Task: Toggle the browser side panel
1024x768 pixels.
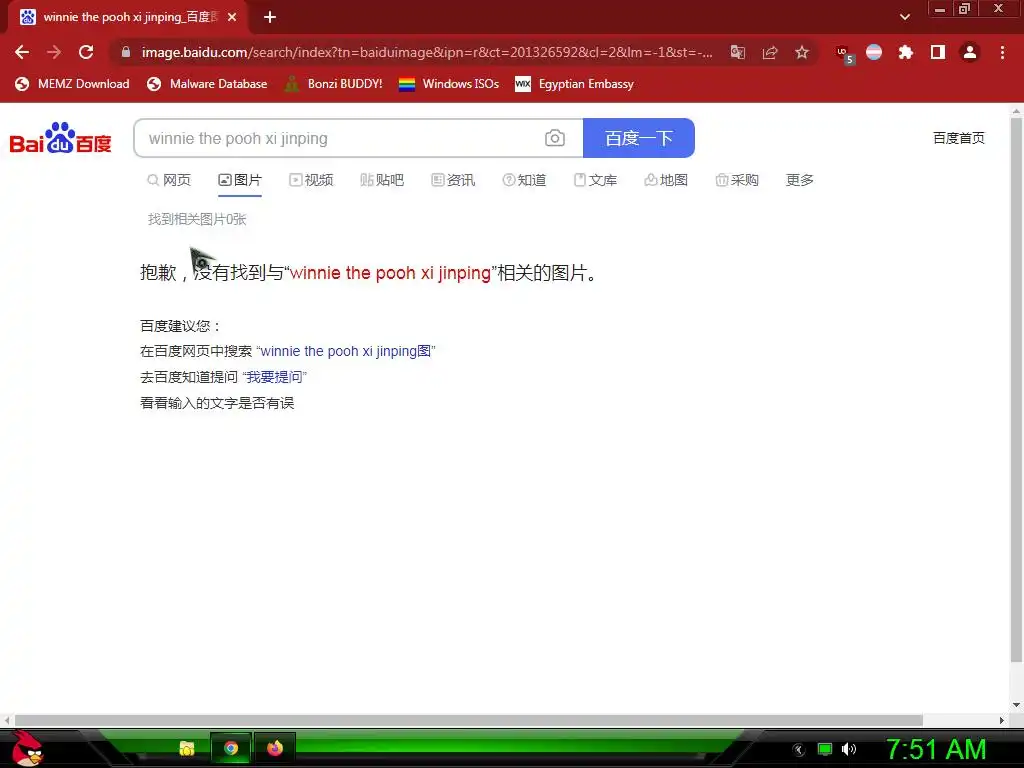Action: (x=938, y=52)
